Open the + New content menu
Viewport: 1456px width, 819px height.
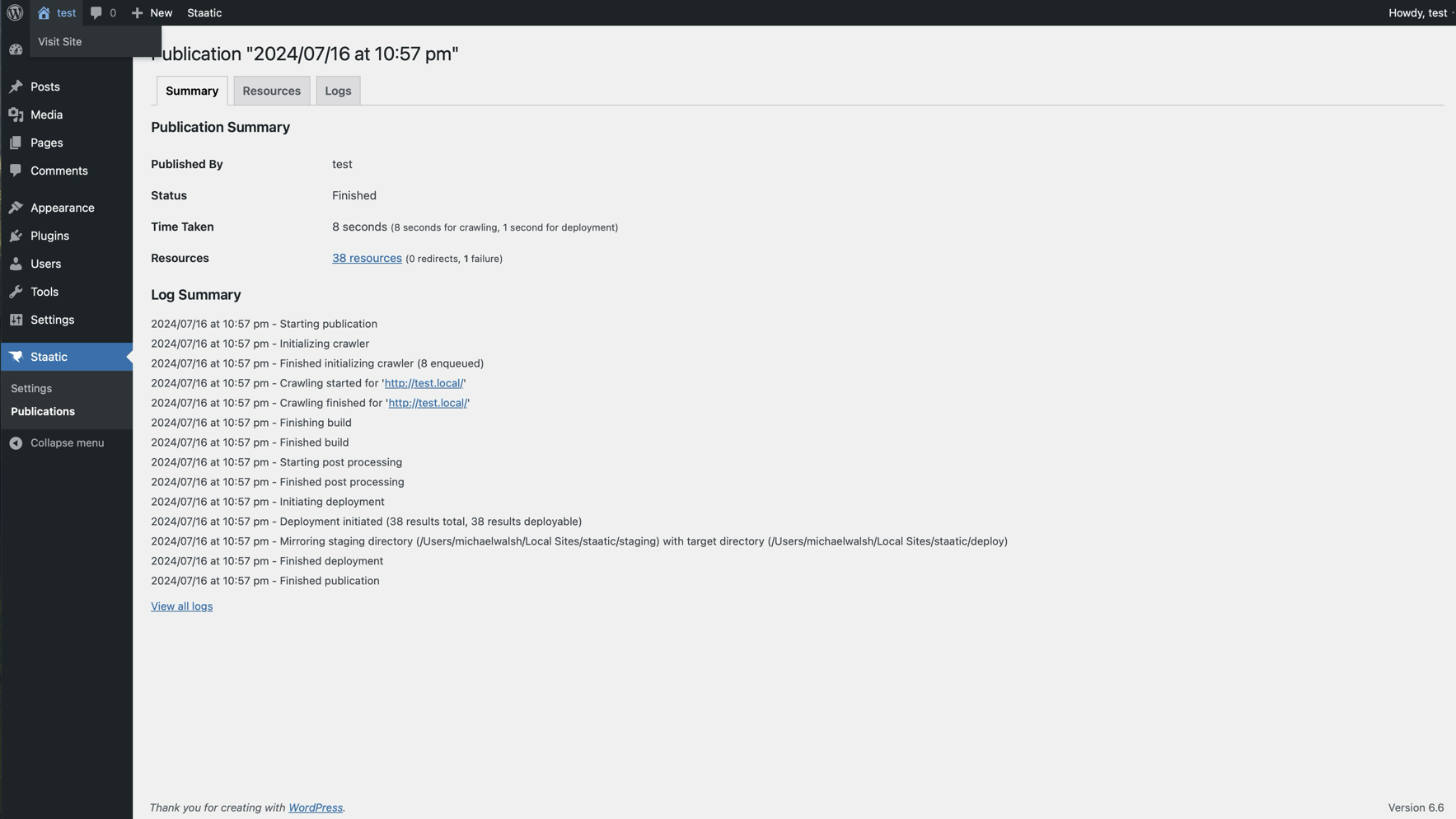pyautogui.click(x=152, y=12)
